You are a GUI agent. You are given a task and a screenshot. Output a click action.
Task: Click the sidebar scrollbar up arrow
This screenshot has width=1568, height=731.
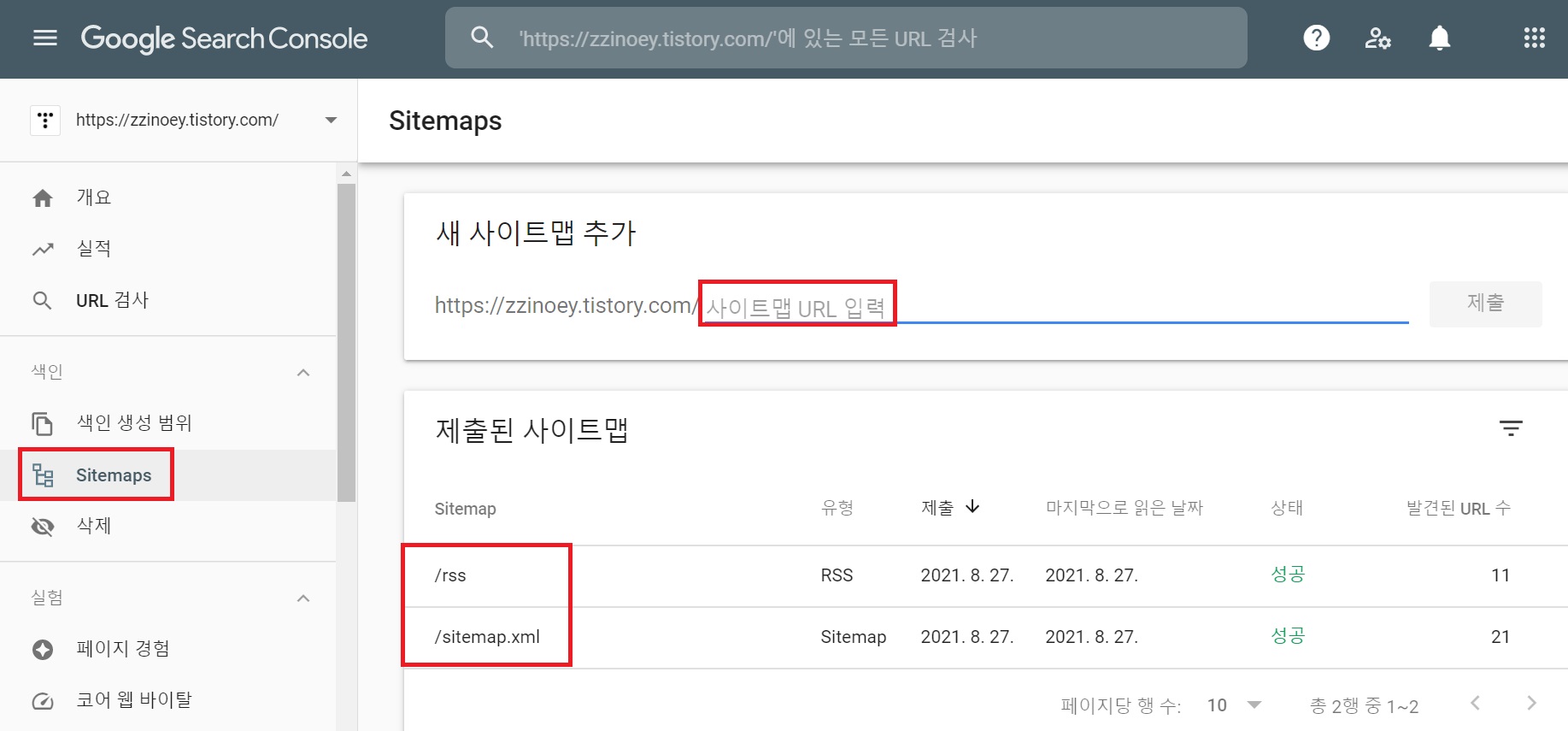click(x=346, y=174)
